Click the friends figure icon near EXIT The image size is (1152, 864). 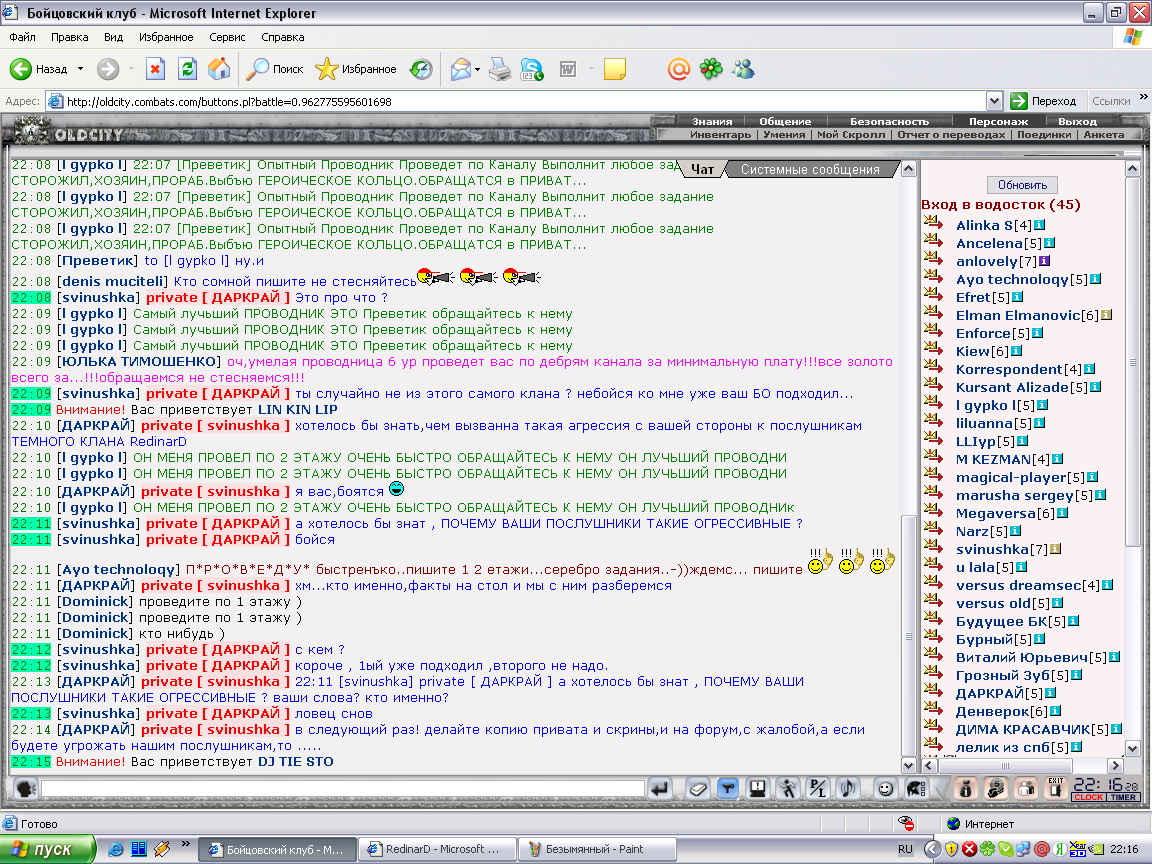1026,788
